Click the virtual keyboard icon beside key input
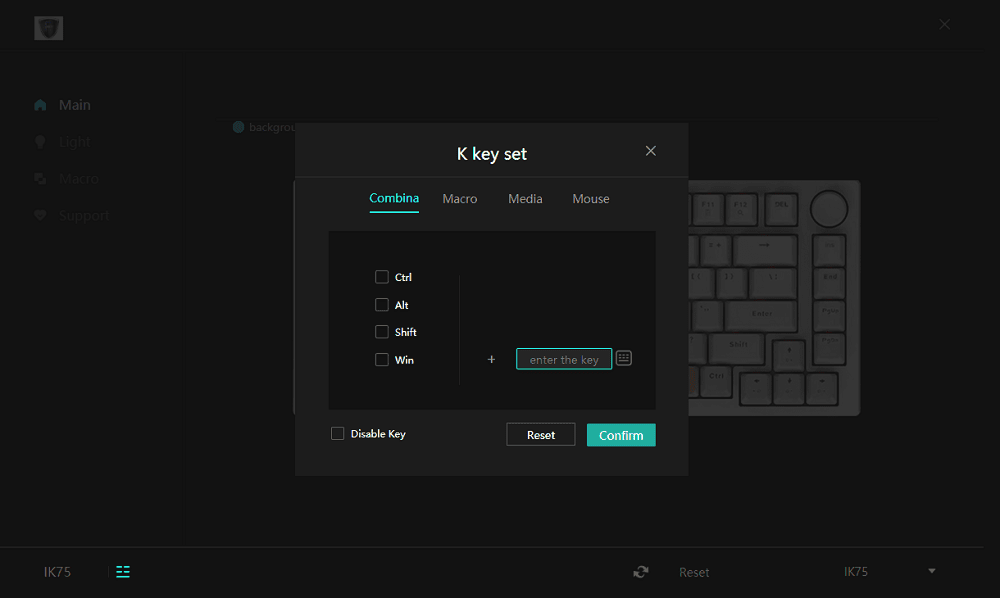Screen dimensions: 1000x598 tap(624, 358)
